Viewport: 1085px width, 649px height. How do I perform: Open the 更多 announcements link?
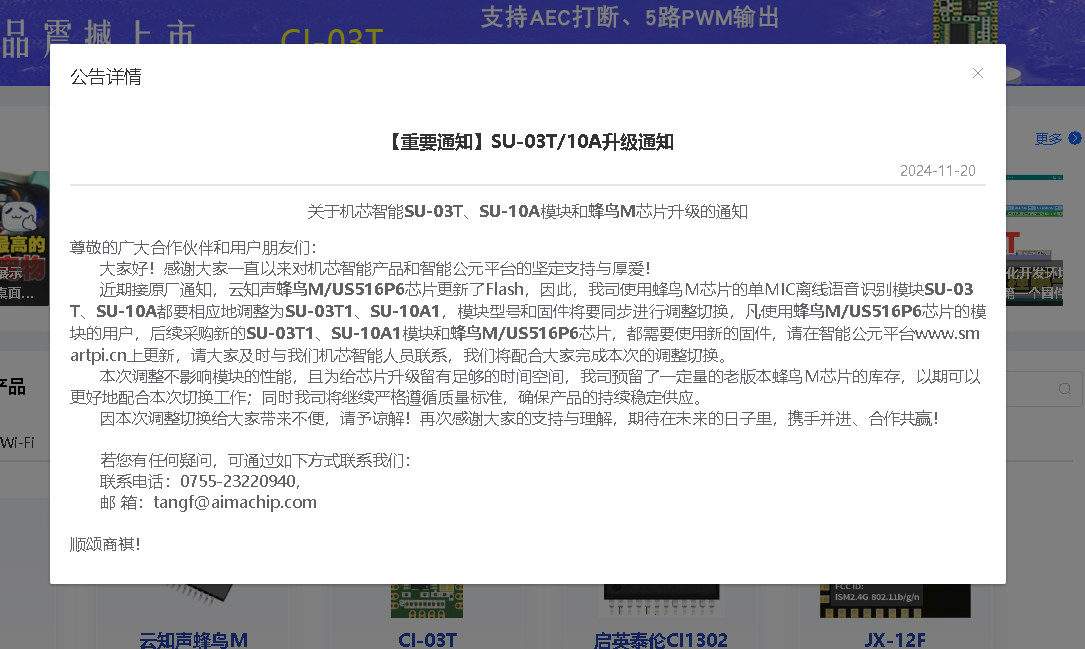point(1047,139)
